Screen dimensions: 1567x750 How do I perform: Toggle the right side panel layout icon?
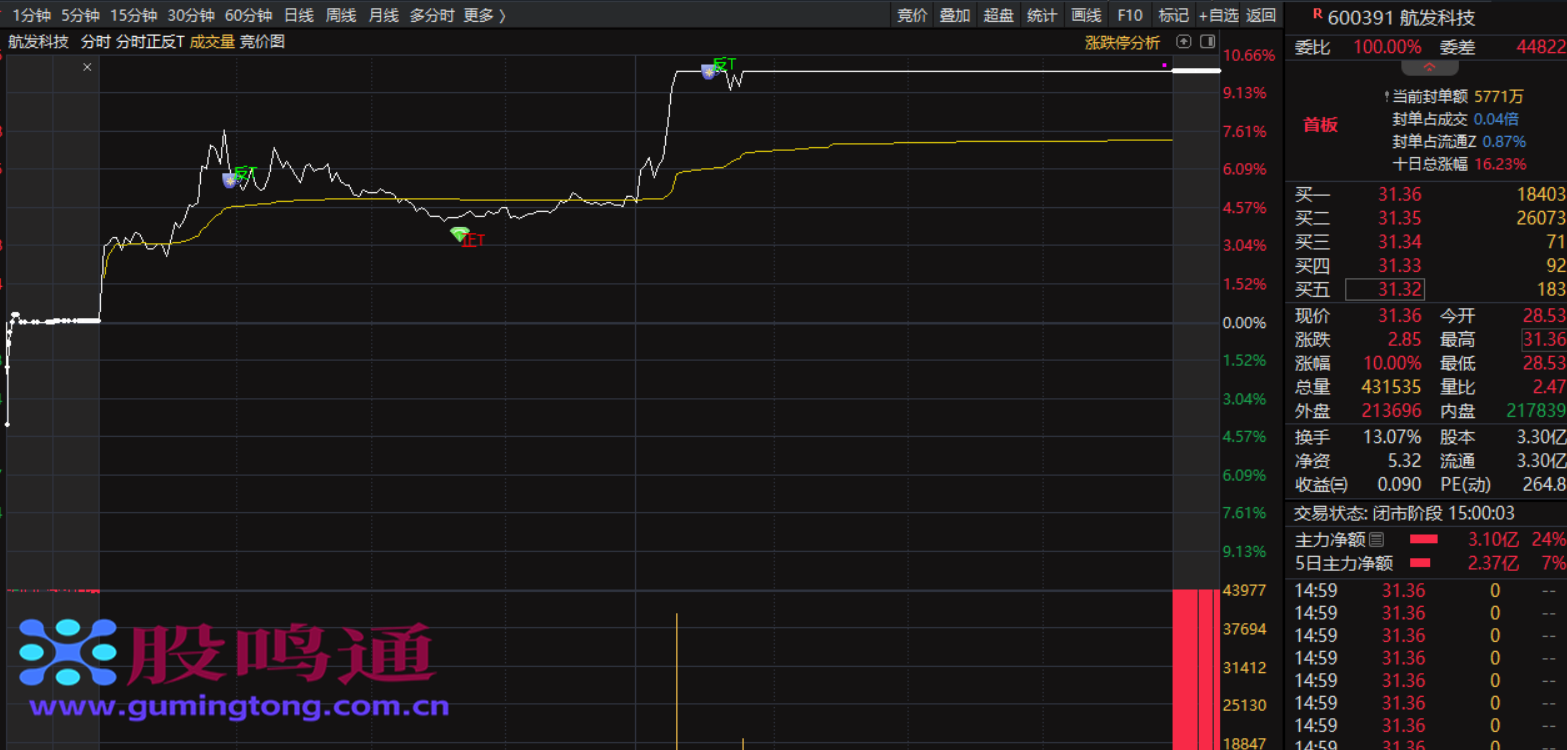[1207, 42]
